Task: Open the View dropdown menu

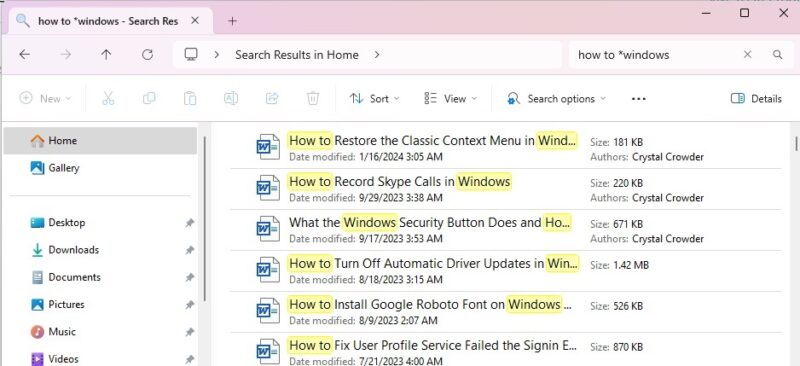Action: (451, 99)
